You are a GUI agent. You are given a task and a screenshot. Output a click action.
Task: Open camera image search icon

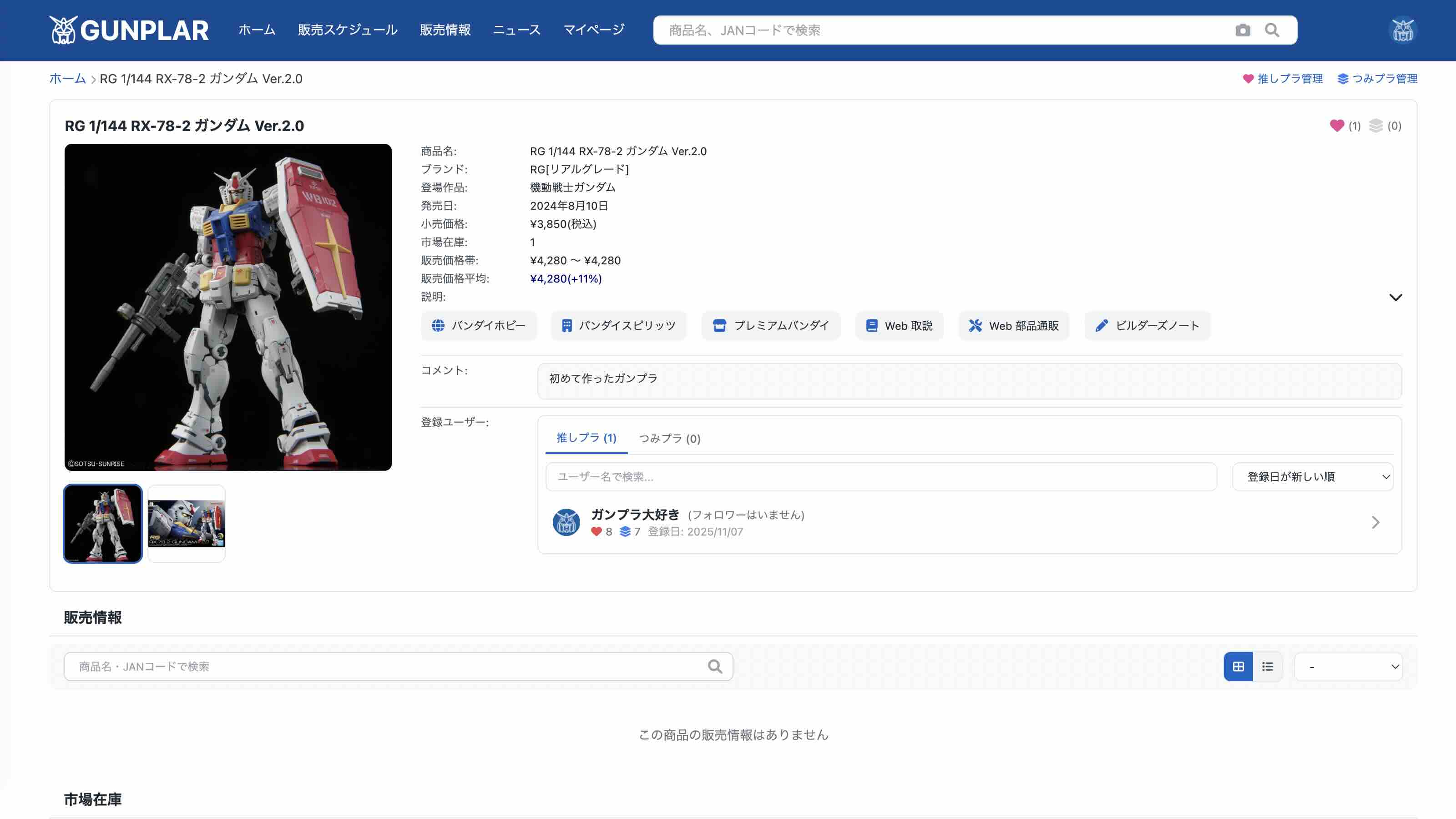(x=1242, y=30)
